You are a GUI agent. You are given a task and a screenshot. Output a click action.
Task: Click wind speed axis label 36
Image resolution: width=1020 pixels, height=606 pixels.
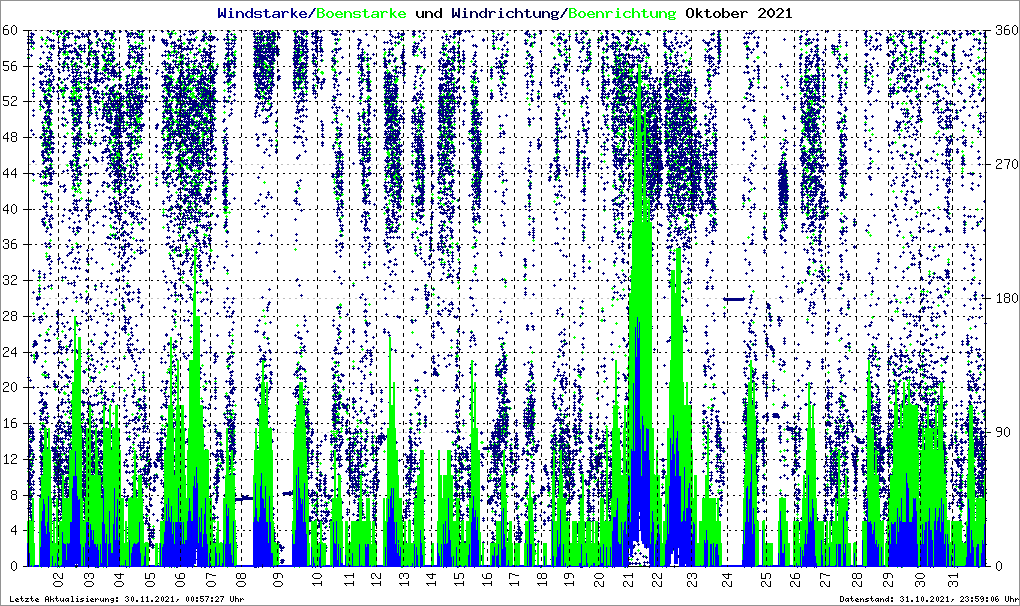10,245
